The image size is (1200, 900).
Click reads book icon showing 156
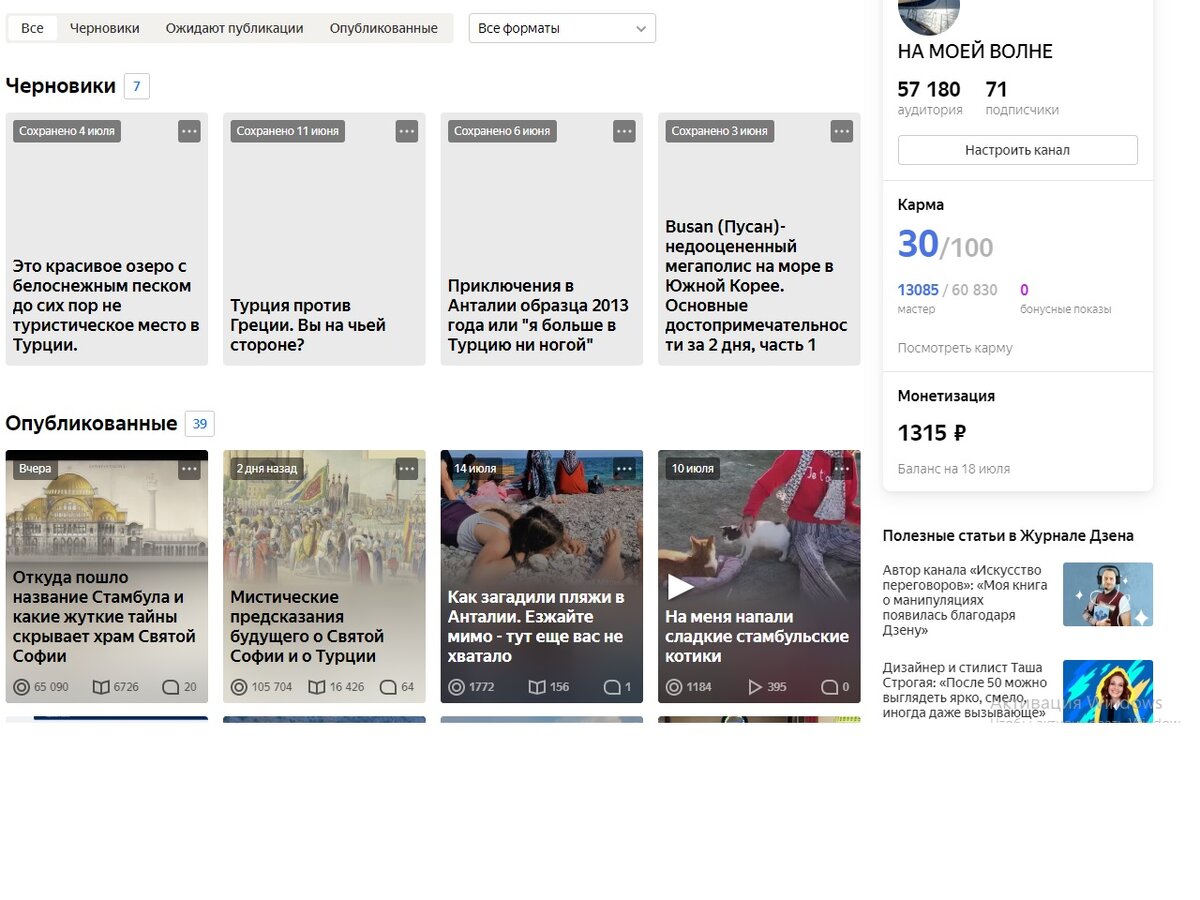point(536,687)
